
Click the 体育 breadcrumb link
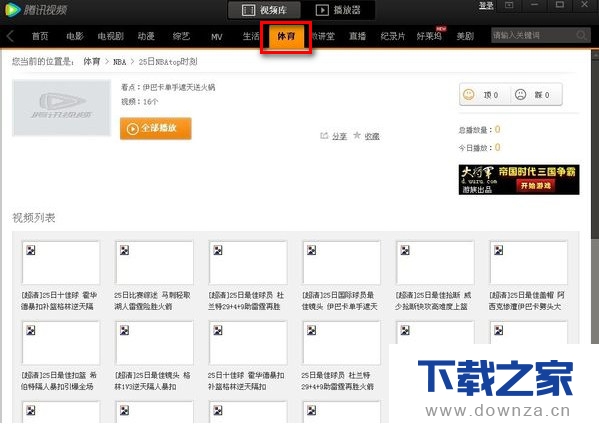click(x=92, y=62)
